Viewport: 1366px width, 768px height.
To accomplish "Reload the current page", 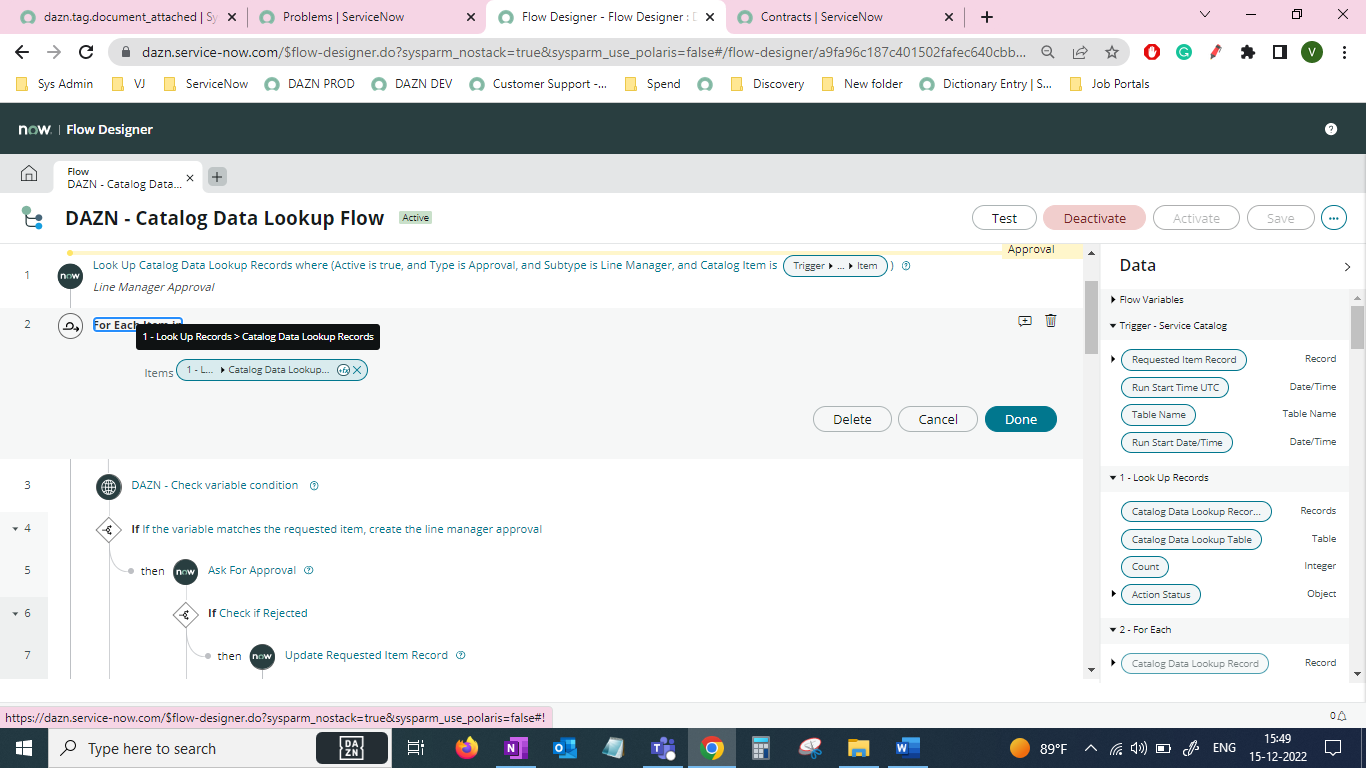I will click(86, 52).
